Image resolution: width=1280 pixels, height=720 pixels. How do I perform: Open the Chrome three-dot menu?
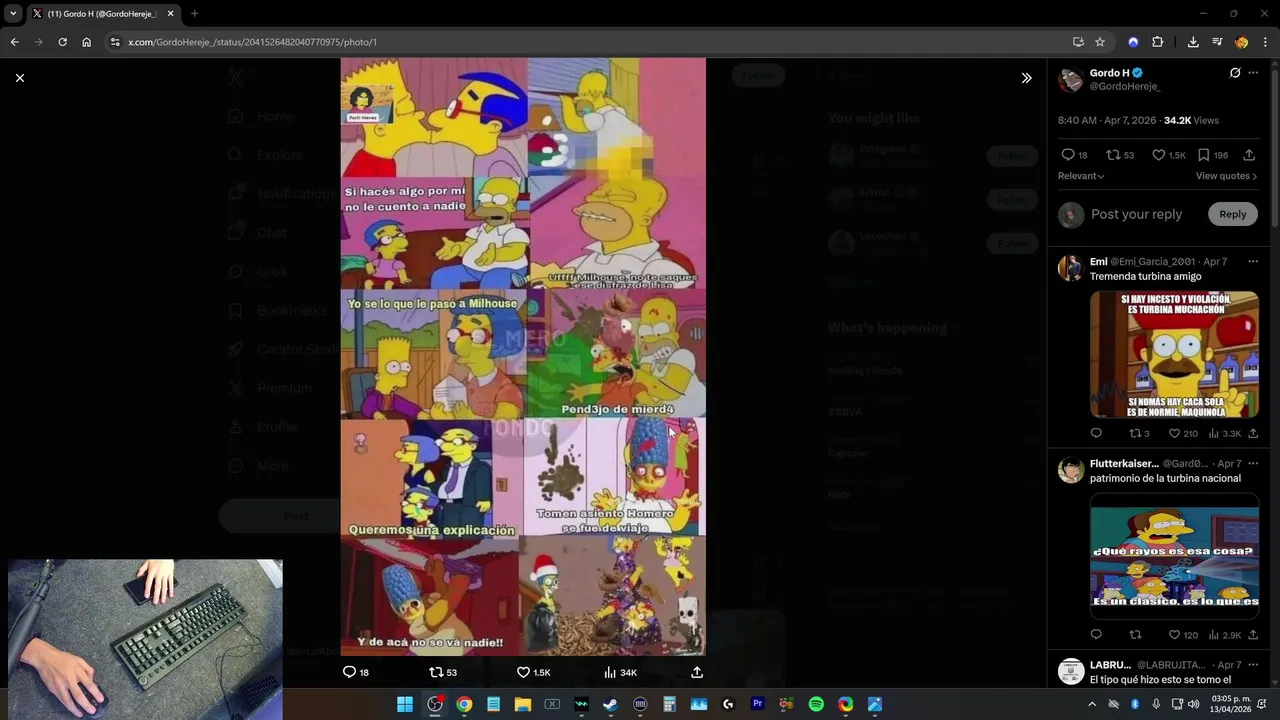tap(1266, 42)
